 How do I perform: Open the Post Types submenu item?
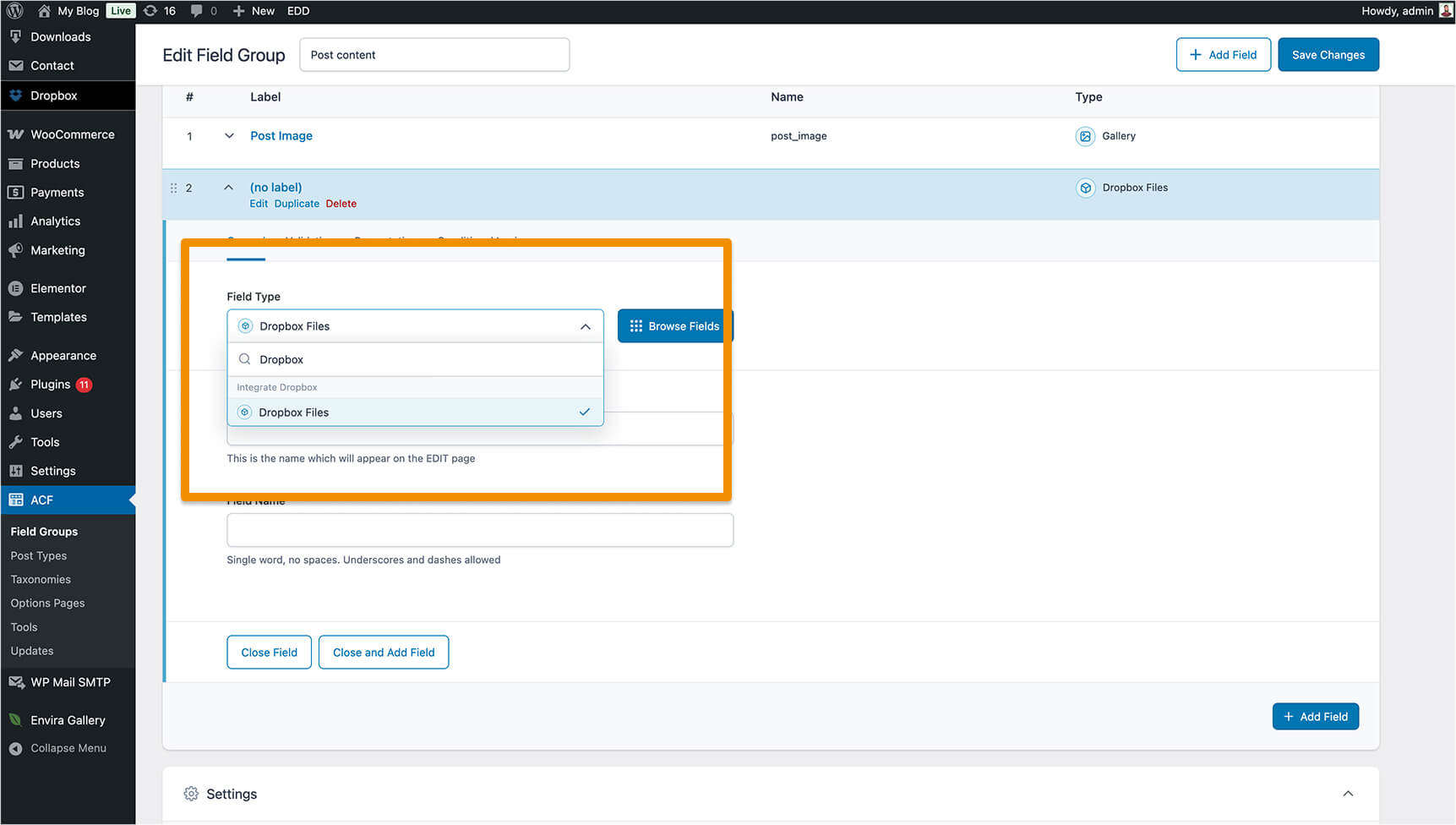39,555
